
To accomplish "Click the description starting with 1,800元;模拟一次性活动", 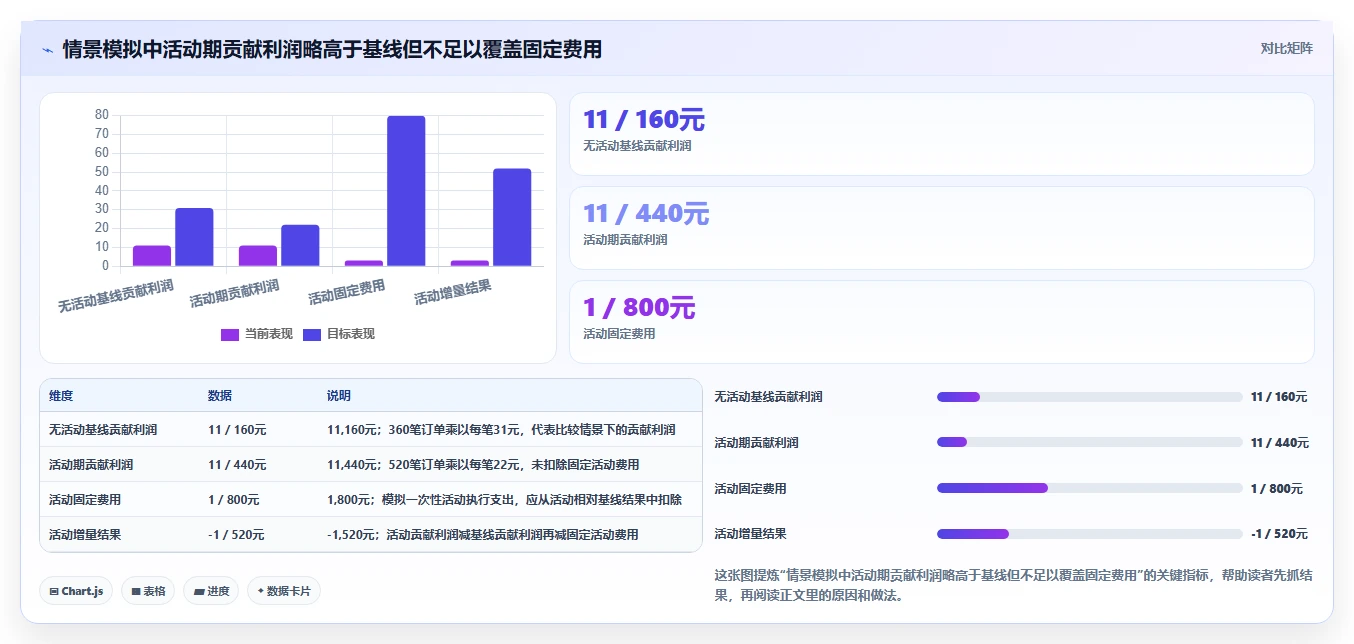I will click(505, 500).
